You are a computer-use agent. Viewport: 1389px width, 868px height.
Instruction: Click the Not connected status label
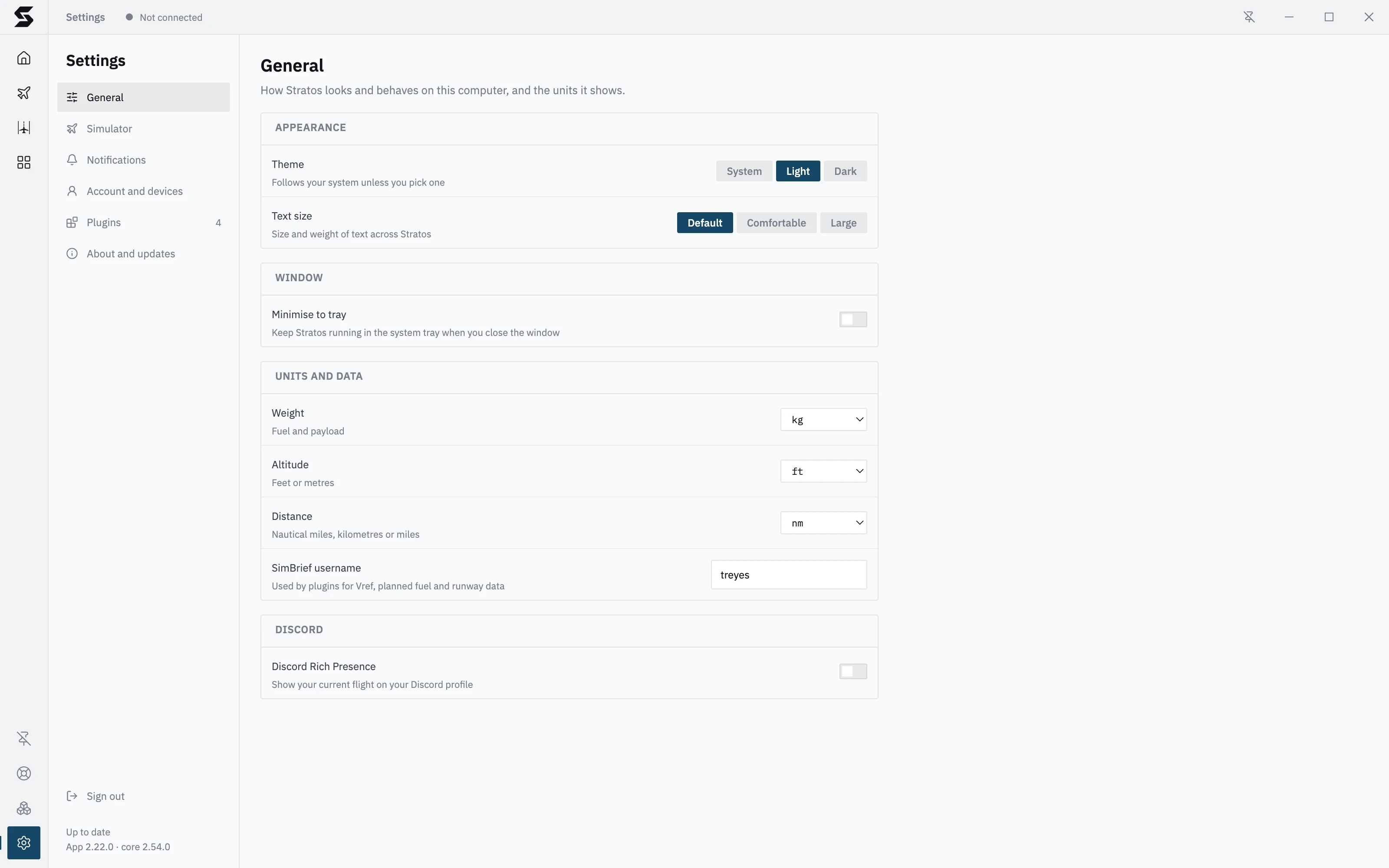point(171,17)
